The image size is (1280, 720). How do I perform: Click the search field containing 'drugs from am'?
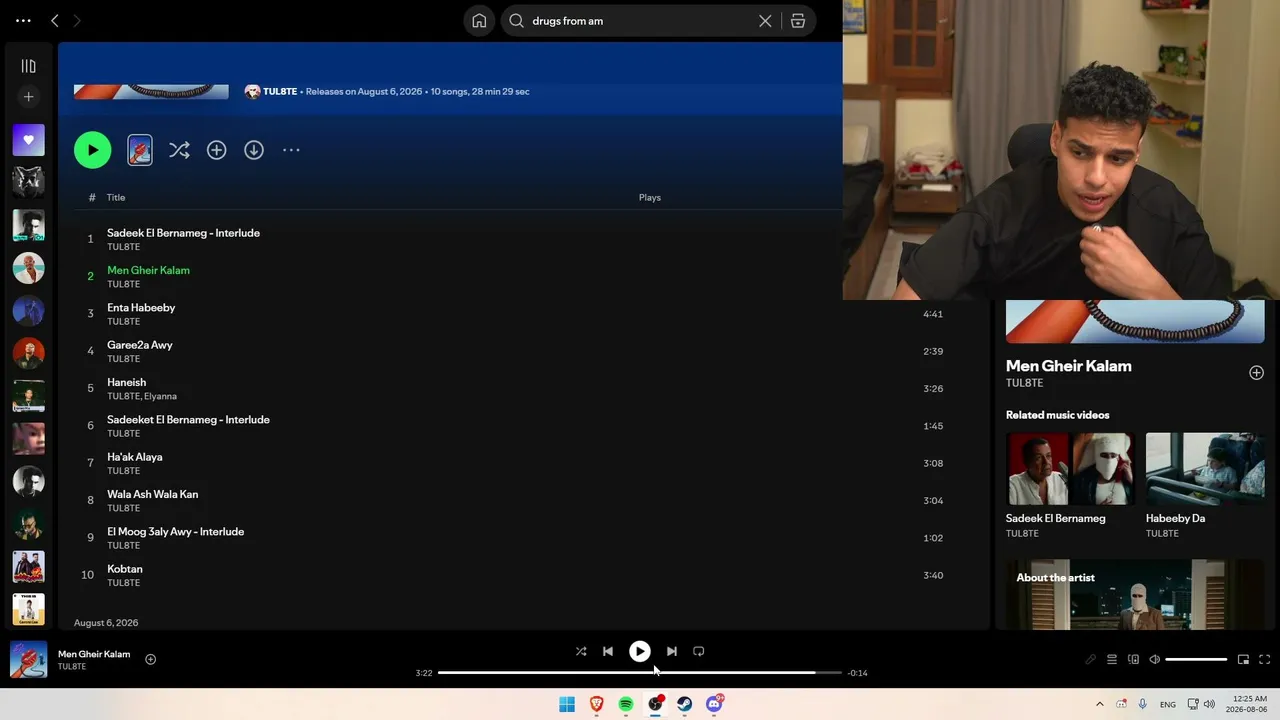640,21
